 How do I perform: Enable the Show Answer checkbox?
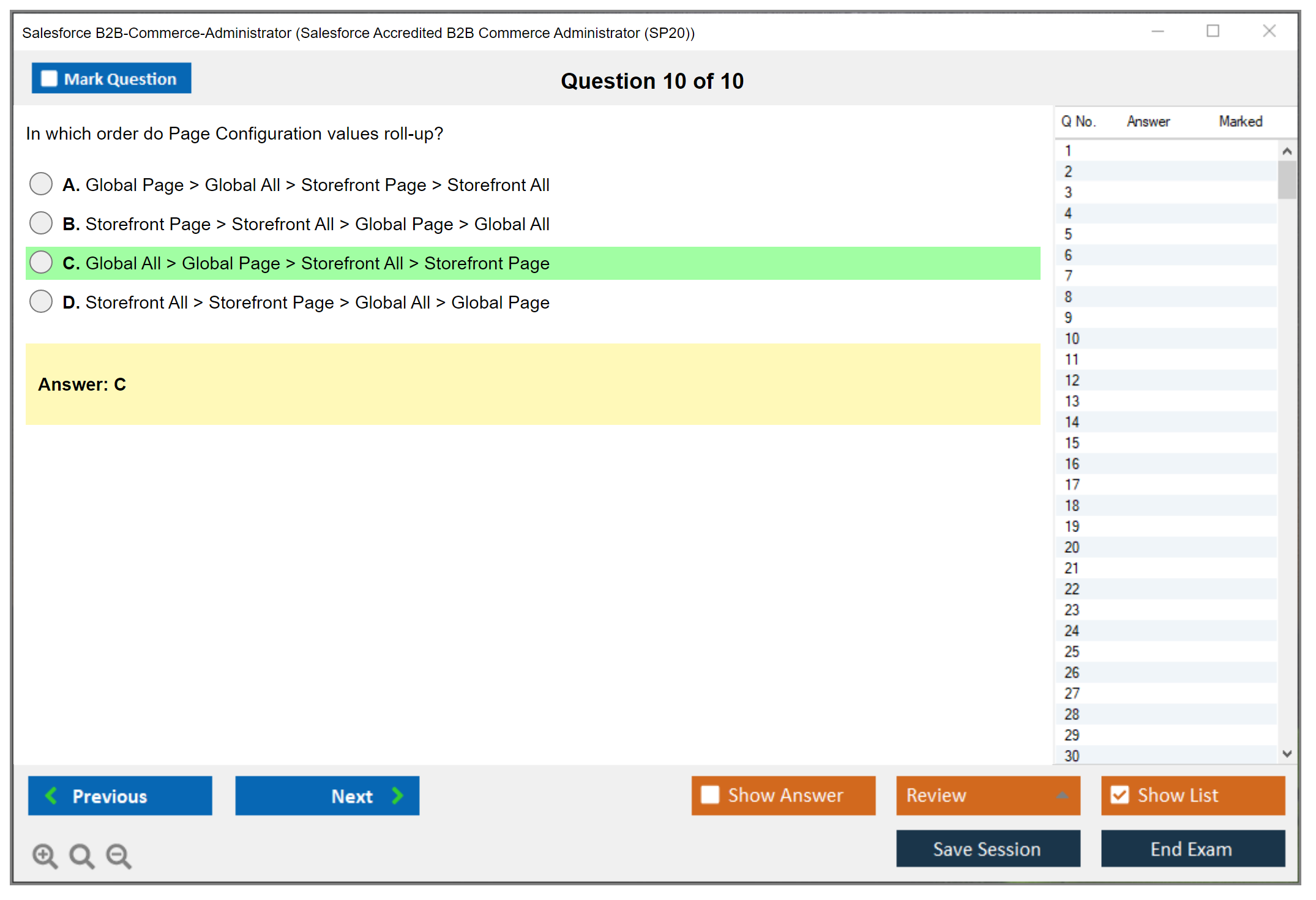pyautogui.click(x=710, y=795)
